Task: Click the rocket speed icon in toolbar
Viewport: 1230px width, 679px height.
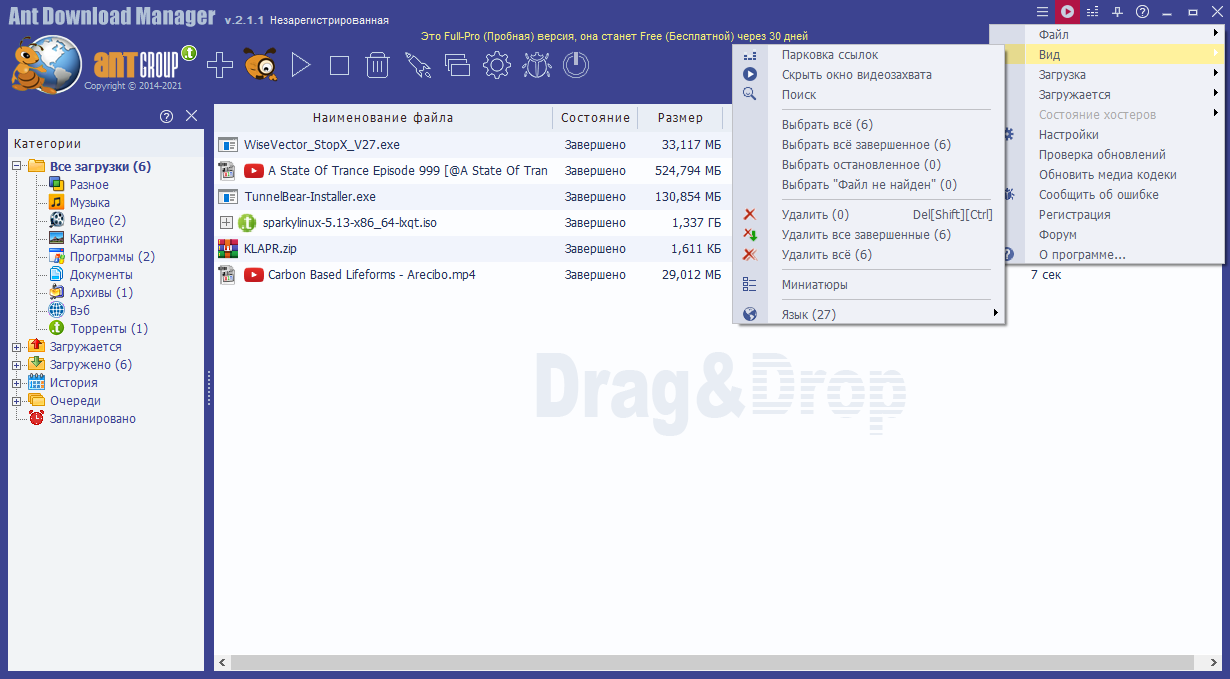Action: [x=417, y=66]
